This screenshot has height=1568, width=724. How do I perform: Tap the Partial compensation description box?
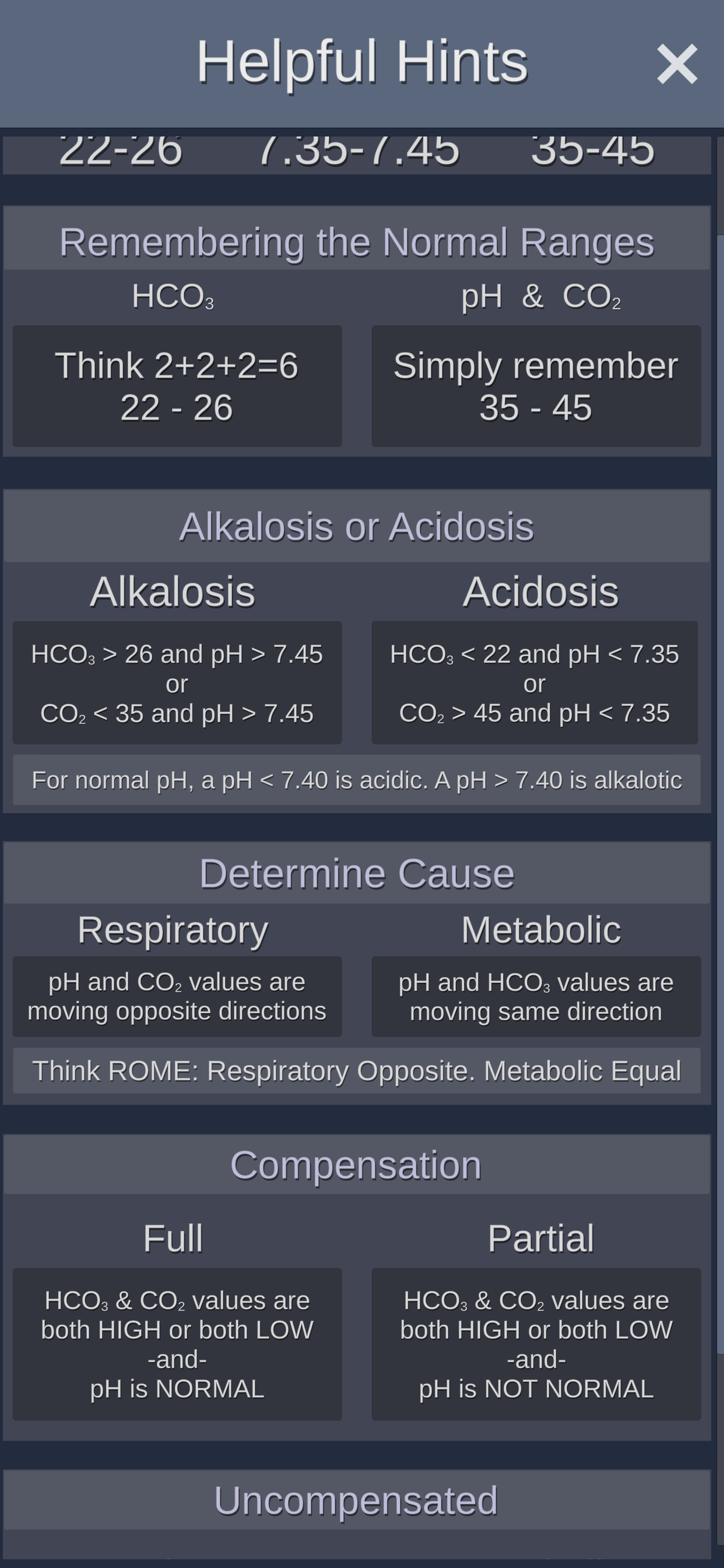(536, 1345)
